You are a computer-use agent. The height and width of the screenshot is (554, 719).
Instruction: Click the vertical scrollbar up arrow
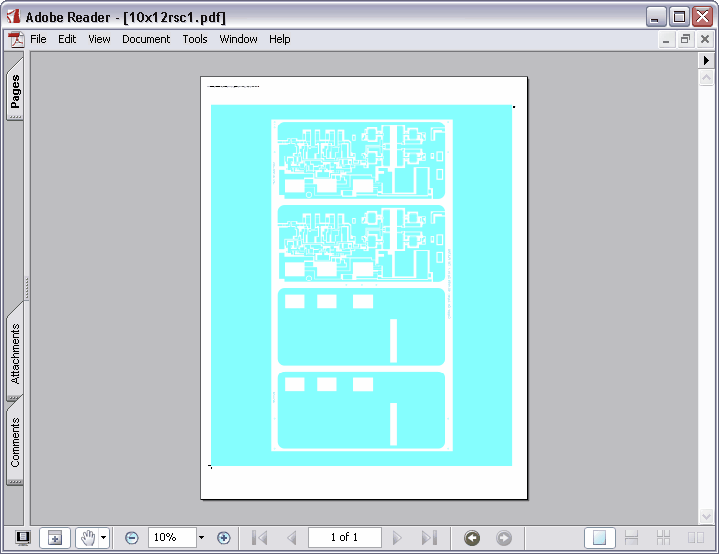(706, 77)
